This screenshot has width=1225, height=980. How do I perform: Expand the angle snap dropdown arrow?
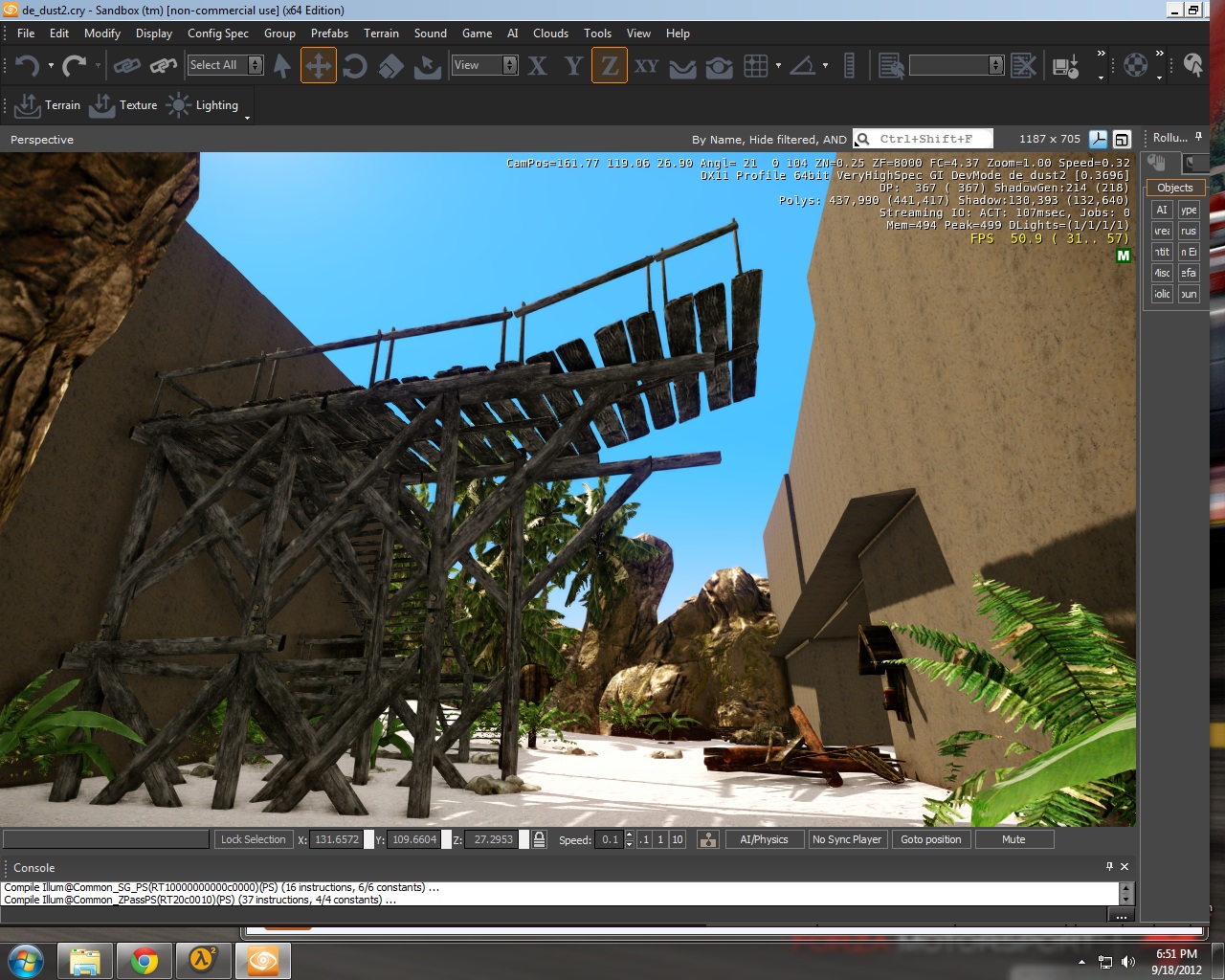coord(825,66)
